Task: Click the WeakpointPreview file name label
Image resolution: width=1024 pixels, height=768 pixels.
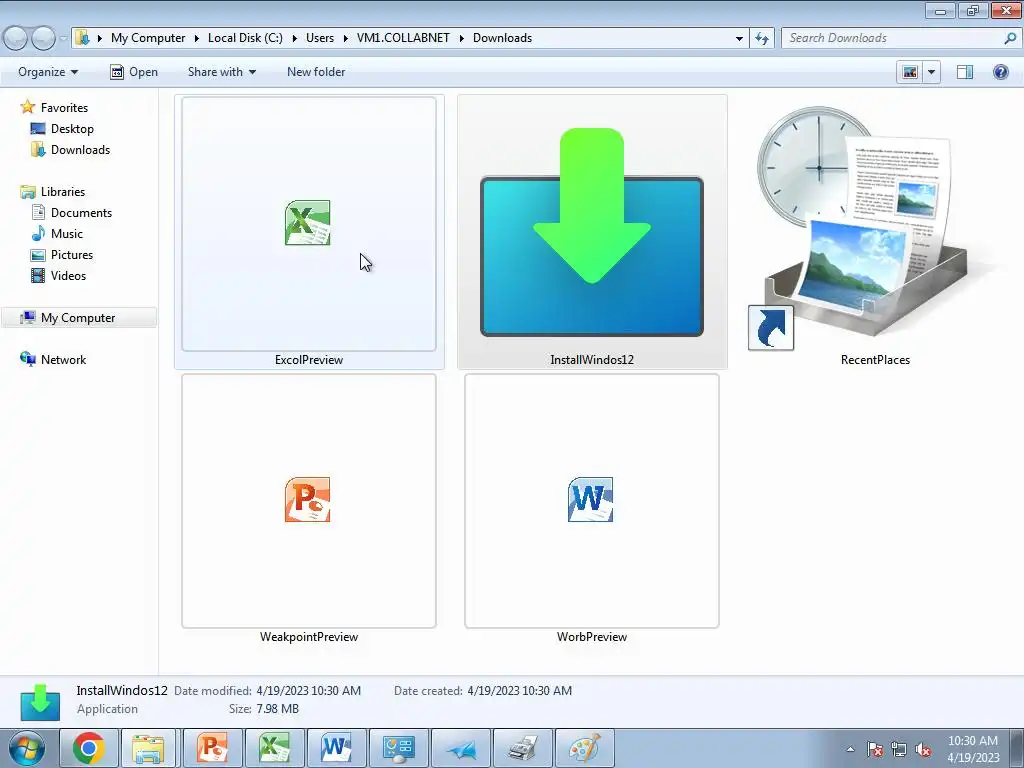Action: (x=309, y=637)
